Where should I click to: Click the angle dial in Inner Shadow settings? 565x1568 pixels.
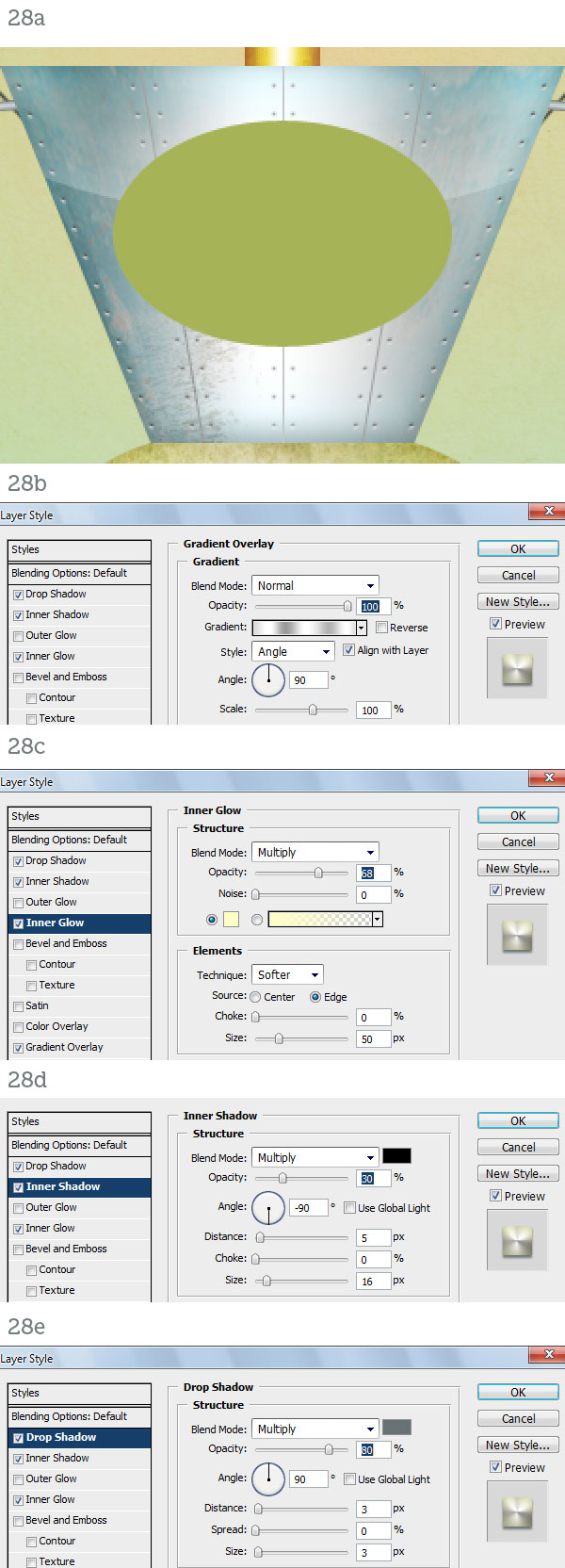click(268, 1207)
